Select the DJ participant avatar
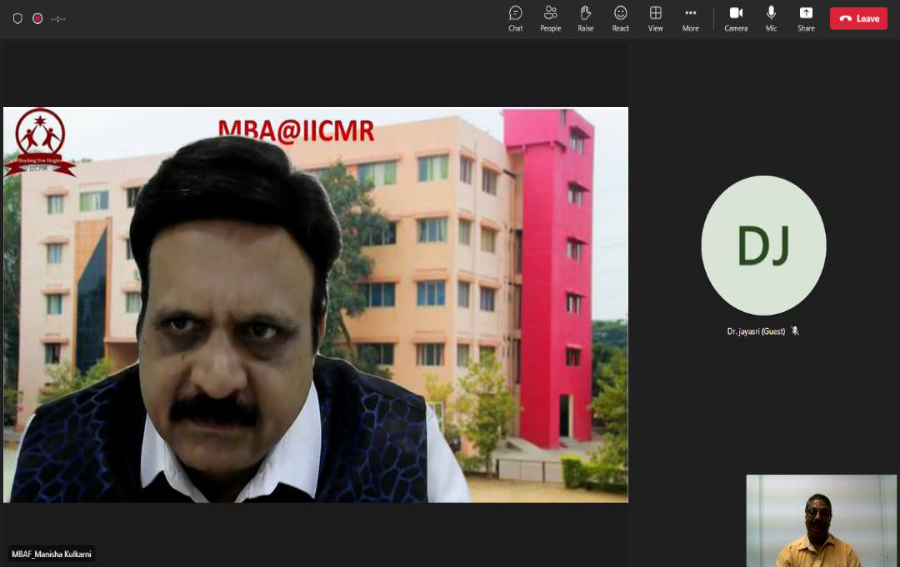Screen dimensions: 900x567 coord(763,246)
